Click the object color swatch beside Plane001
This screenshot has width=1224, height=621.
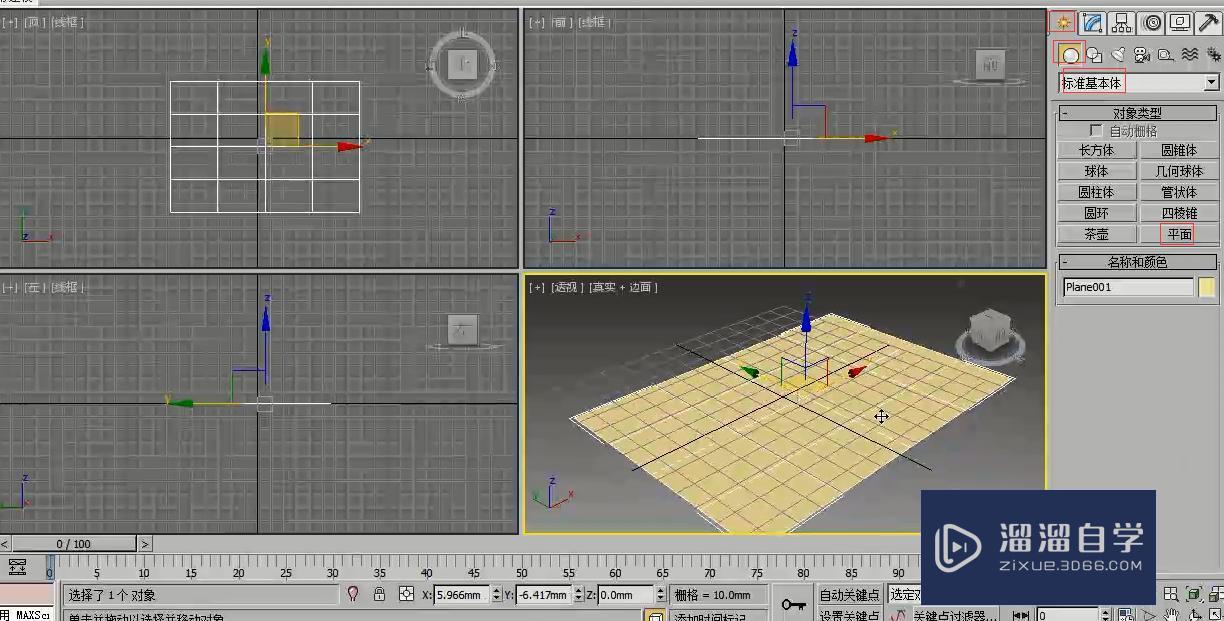coord(1206,287)
